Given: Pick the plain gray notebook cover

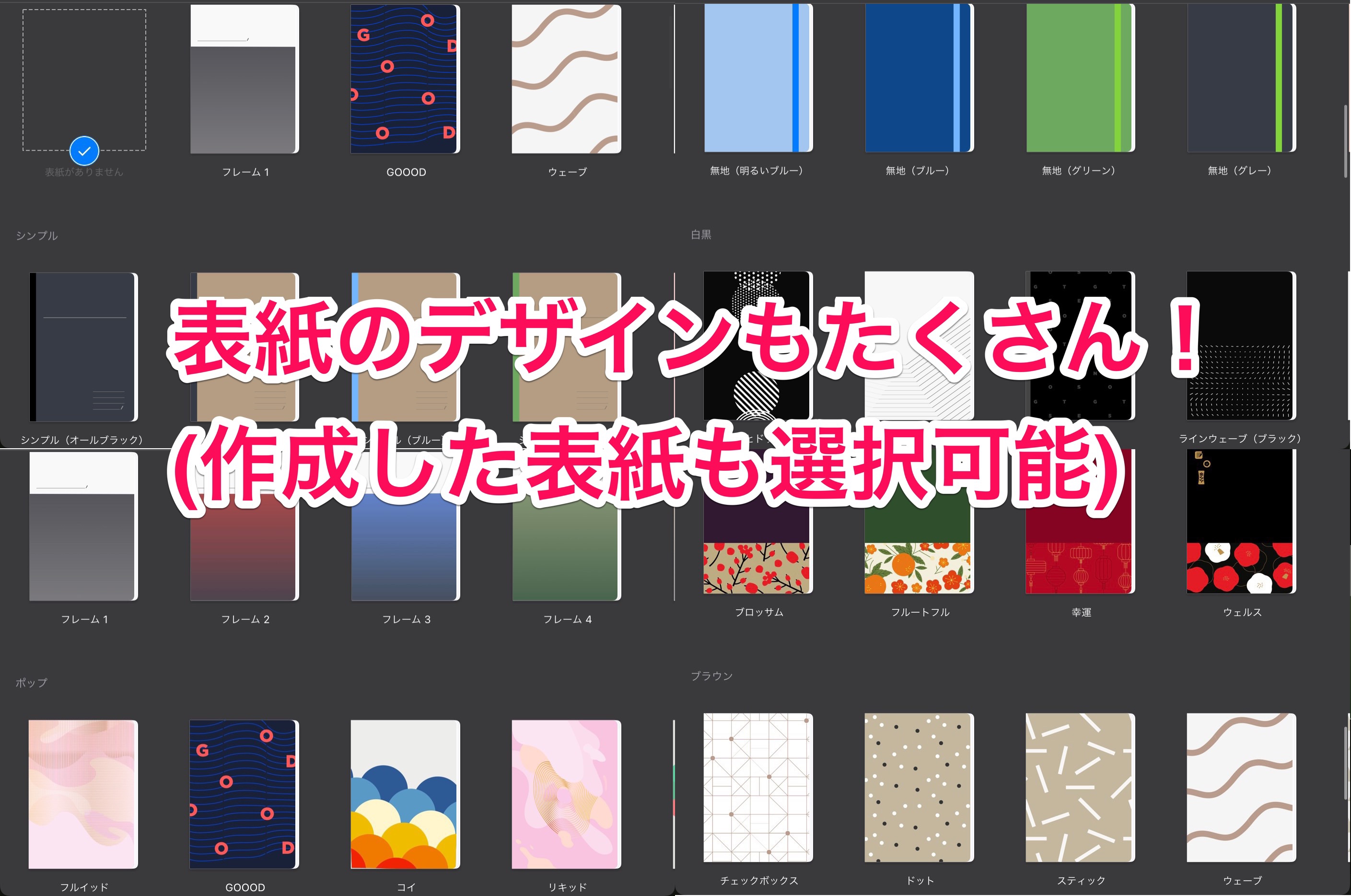Looking at the screenshot, I should click(1241, 78).
